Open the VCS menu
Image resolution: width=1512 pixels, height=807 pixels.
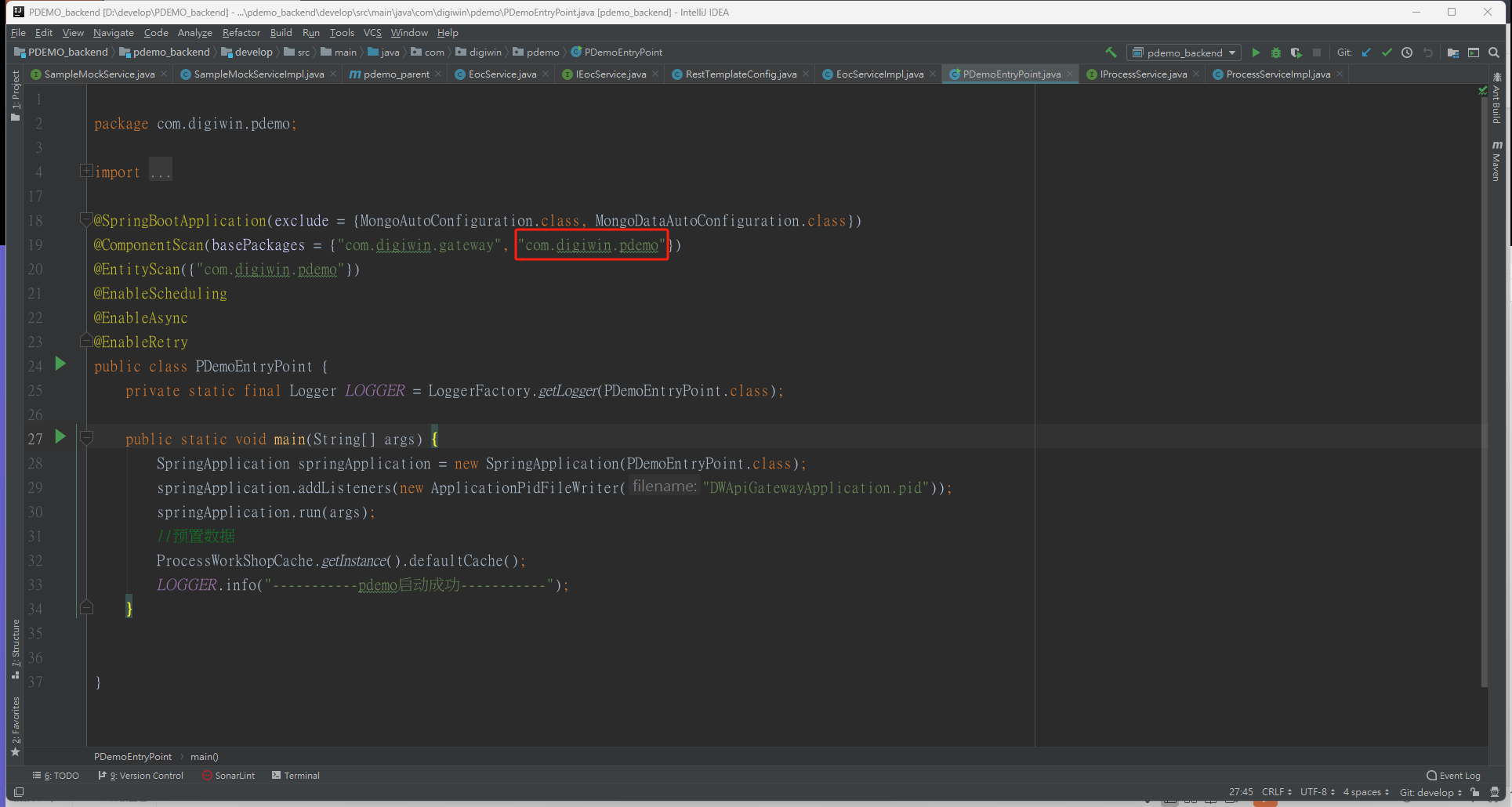click(372, 33)
